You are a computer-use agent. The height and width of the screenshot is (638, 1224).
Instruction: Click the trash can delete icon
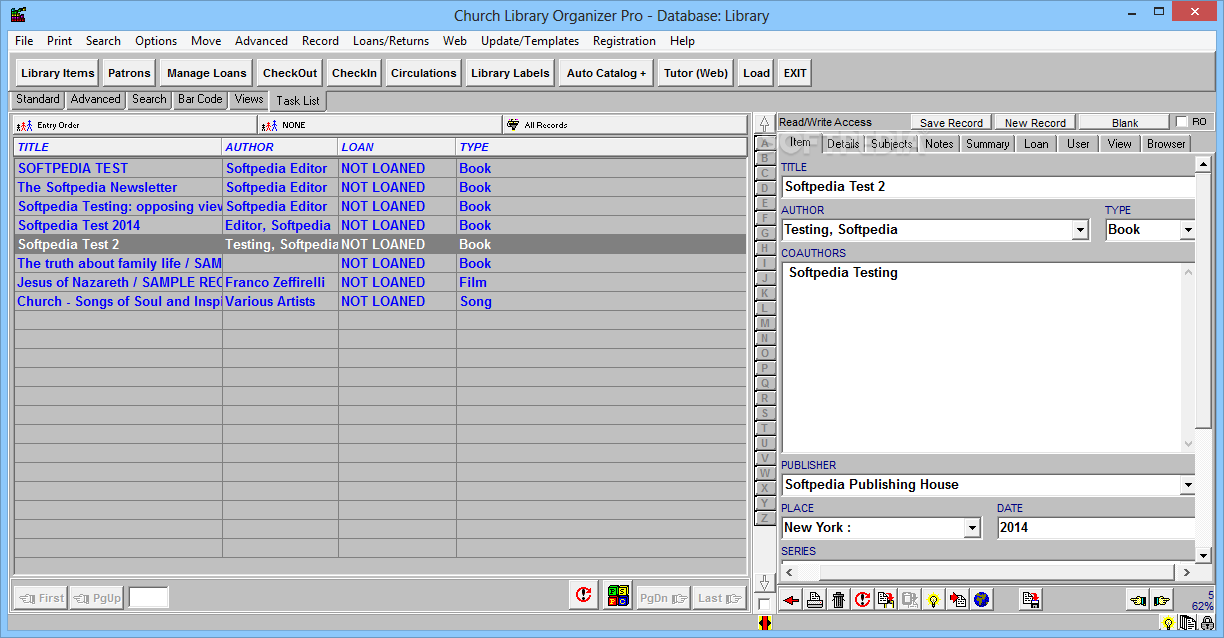(x=839, y=600)
